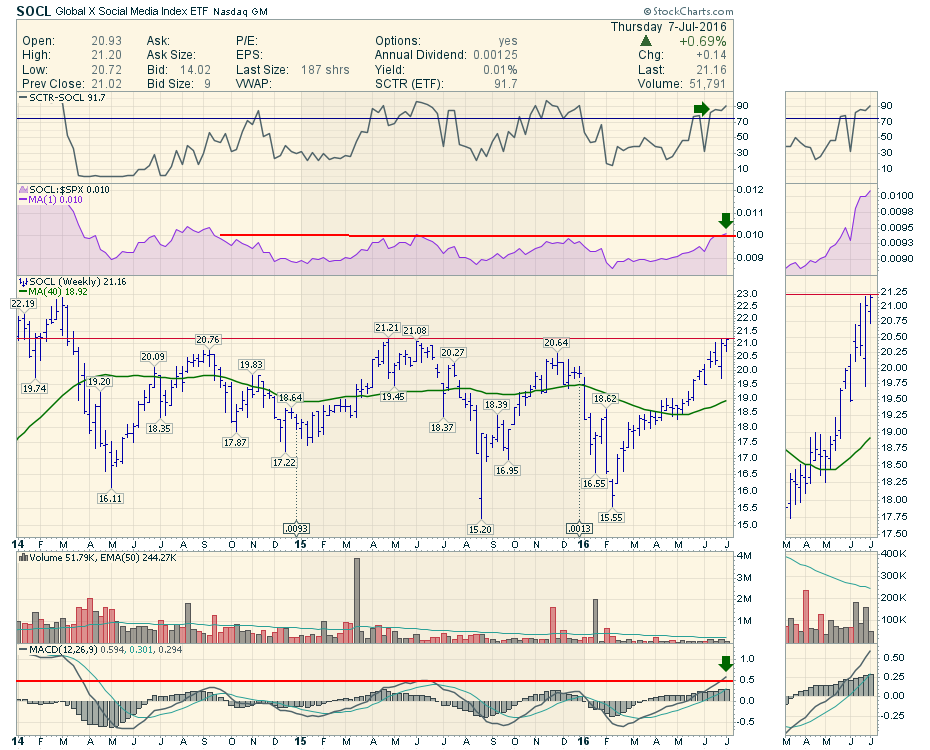Click the SCTR (ETF) value 91.7

[x=506, y=84]
